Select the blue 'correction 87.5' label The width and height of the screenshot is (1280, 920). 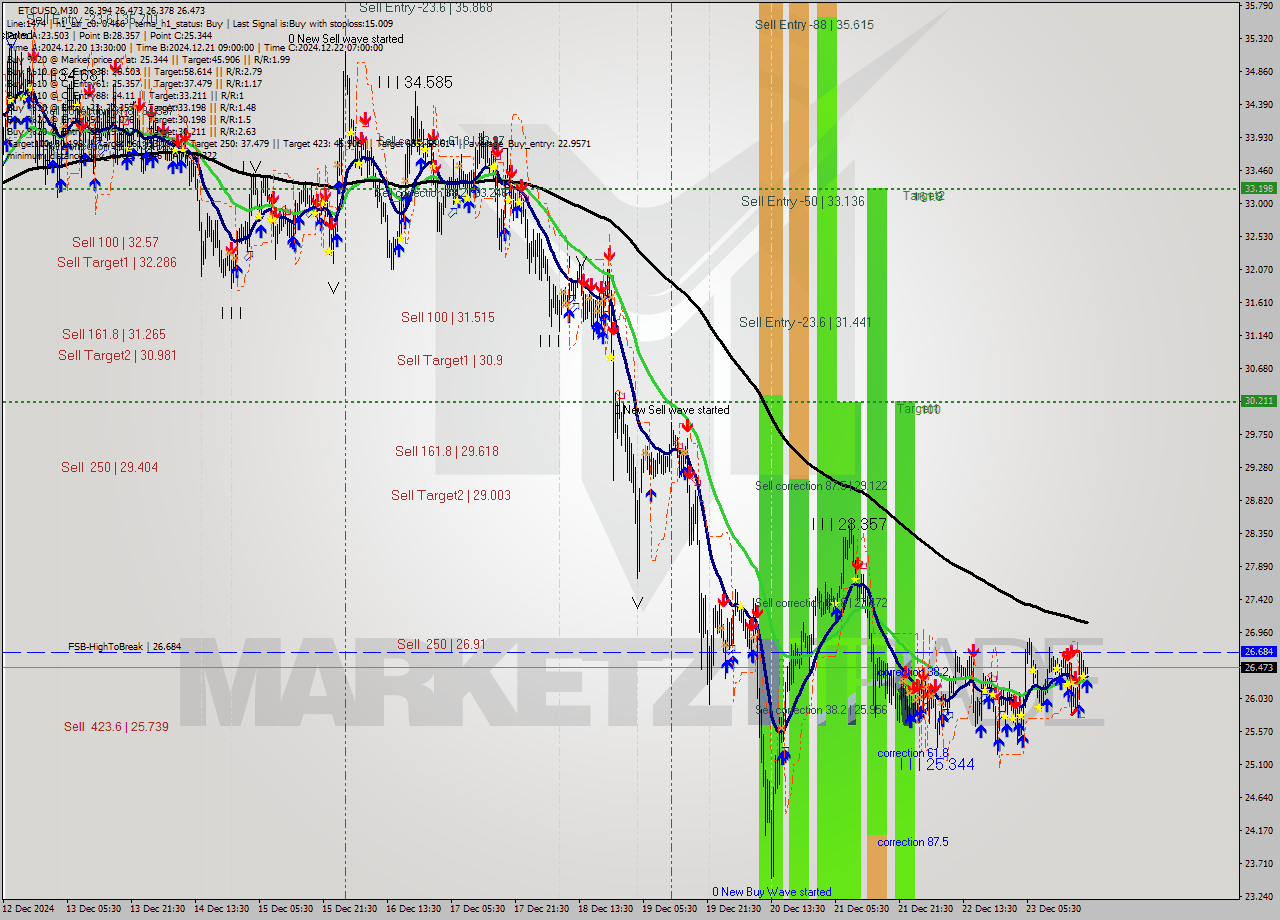(x=913, y=842)
